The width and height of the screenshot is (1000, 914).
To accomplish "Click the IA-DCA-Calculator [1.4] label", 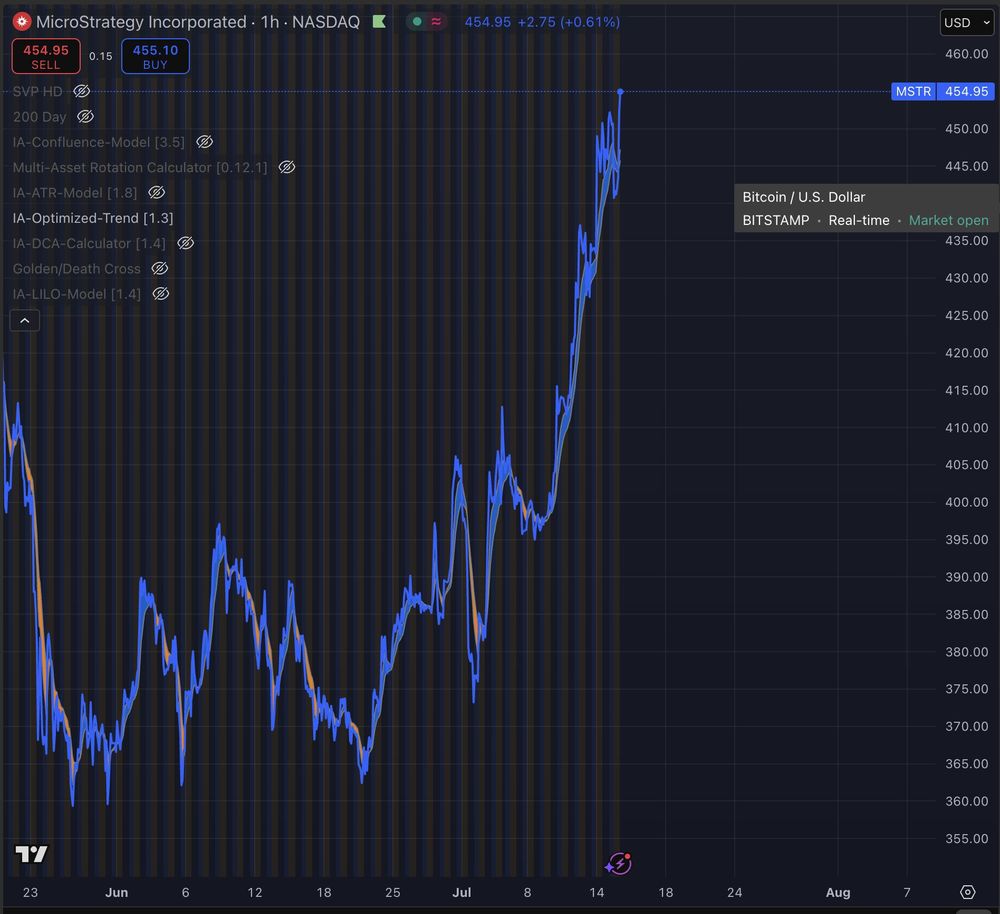I will point(89,243).
